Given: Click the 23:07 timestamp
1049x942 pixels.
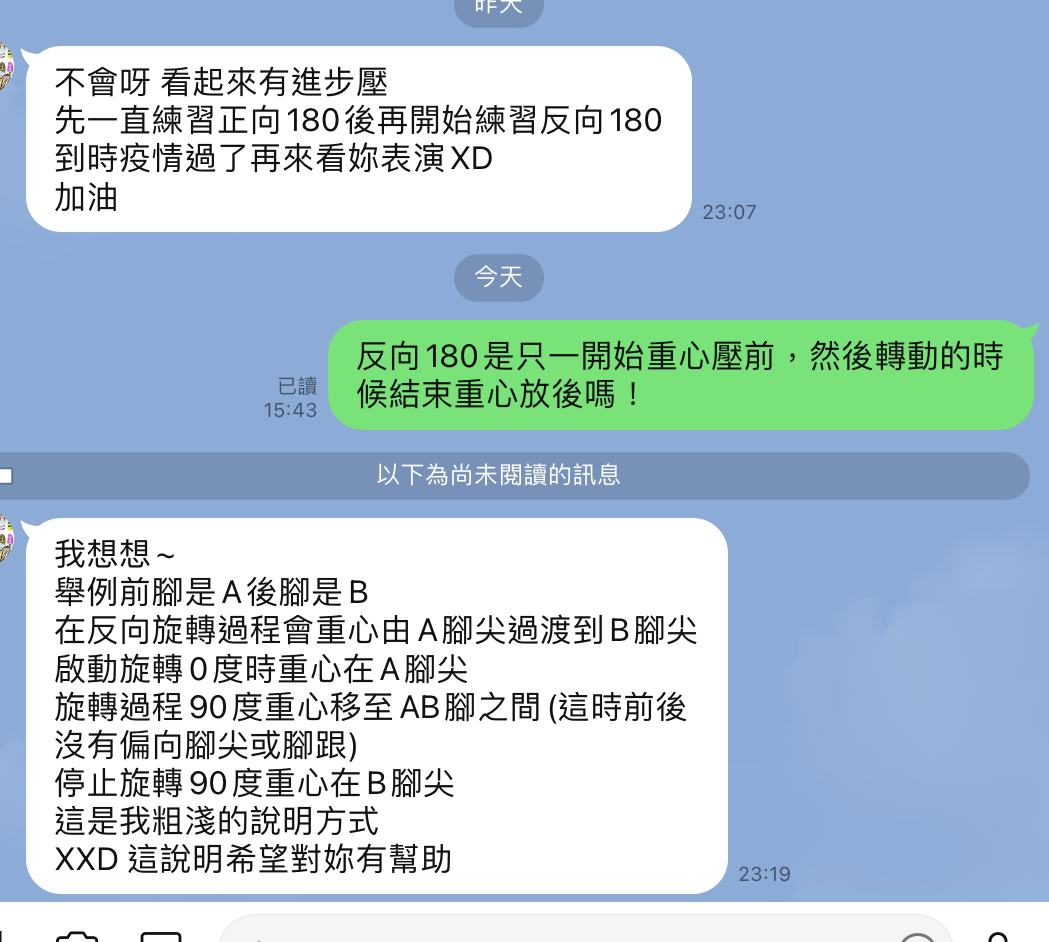Looking at the screenshot, I should (729, 212).
